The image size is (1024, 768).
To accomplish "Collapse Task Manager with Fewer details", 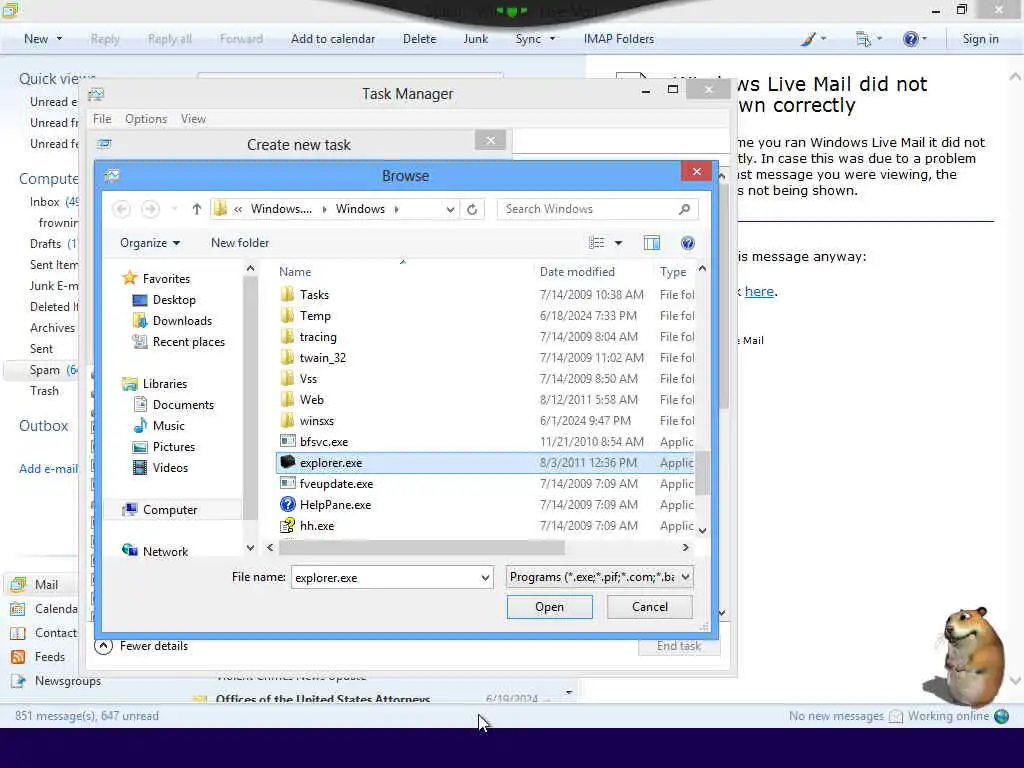I will (x=142, y=646).
